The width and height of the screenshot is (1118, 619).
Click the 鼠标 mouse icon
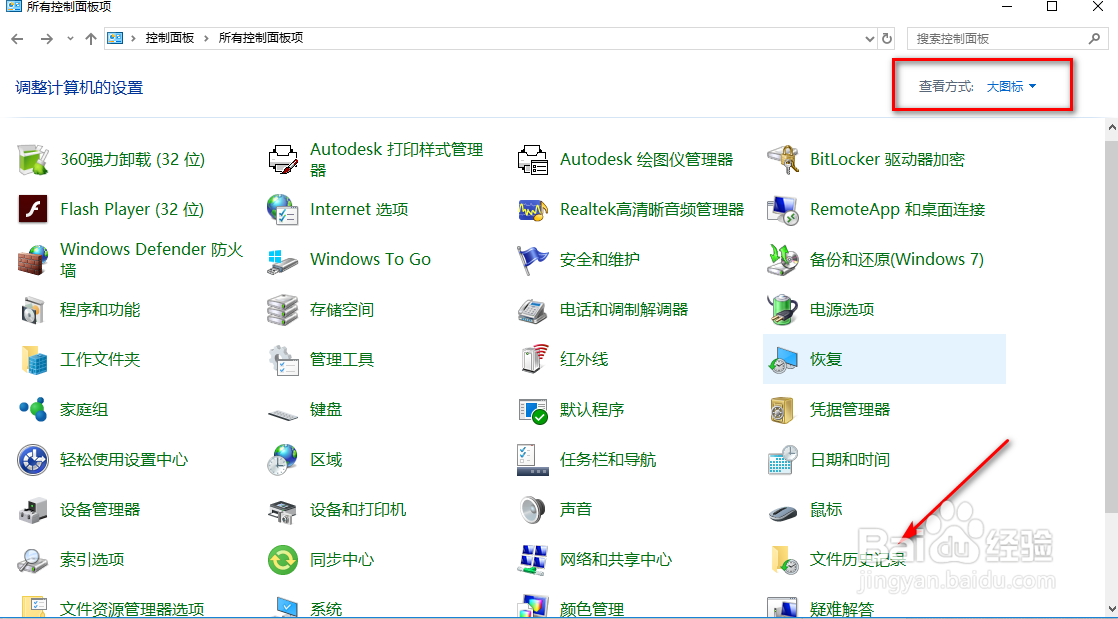tap(782, 511)
